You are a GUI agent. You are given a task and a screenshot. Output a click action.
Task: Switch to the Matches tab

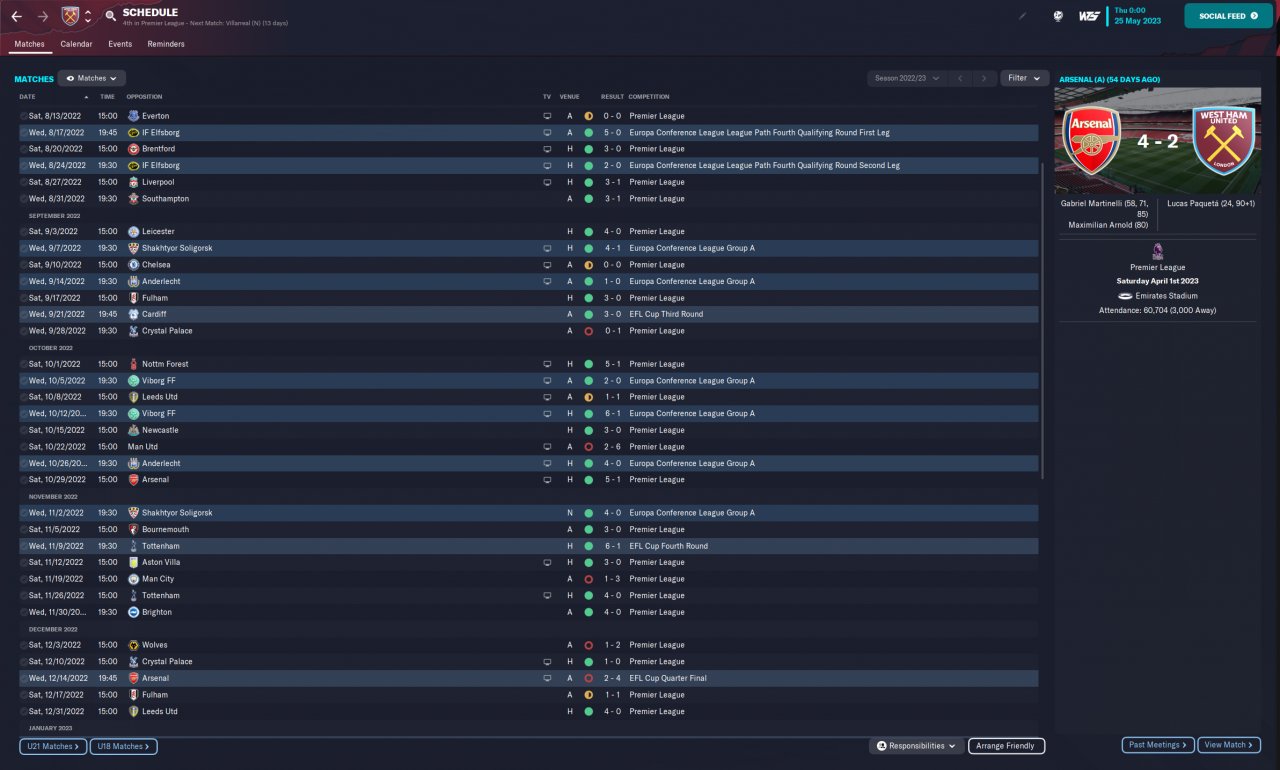(29, 44)
